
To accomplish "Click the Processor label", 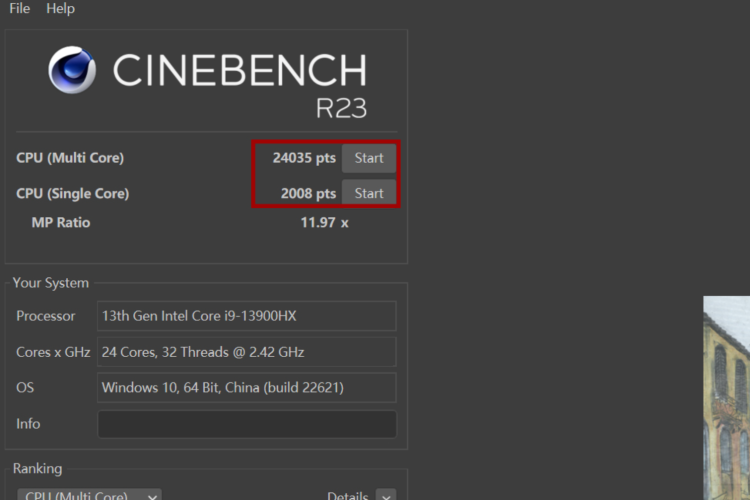I will tap(45, 316).
